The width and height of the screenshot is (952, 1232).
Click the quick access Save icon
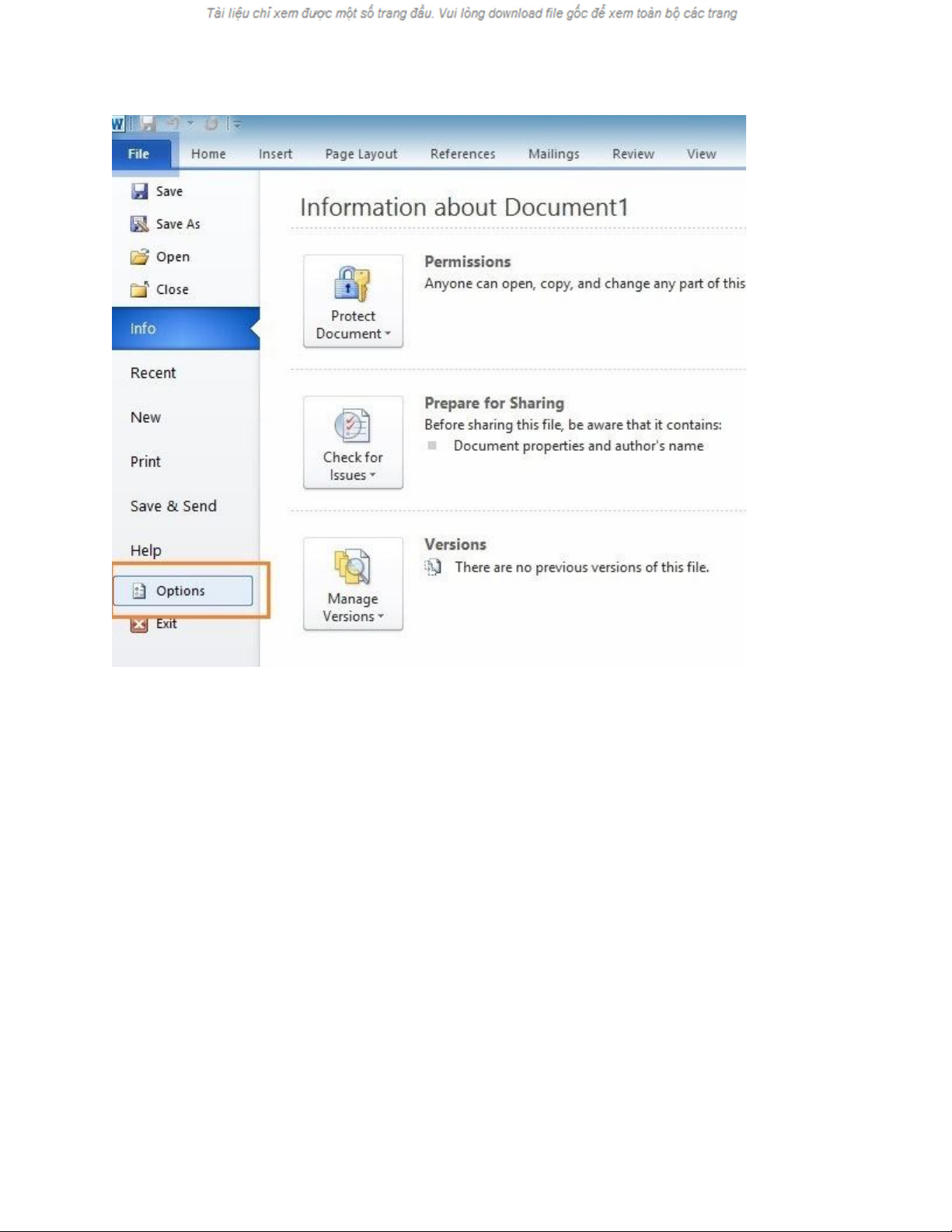(x=148, y=124)
